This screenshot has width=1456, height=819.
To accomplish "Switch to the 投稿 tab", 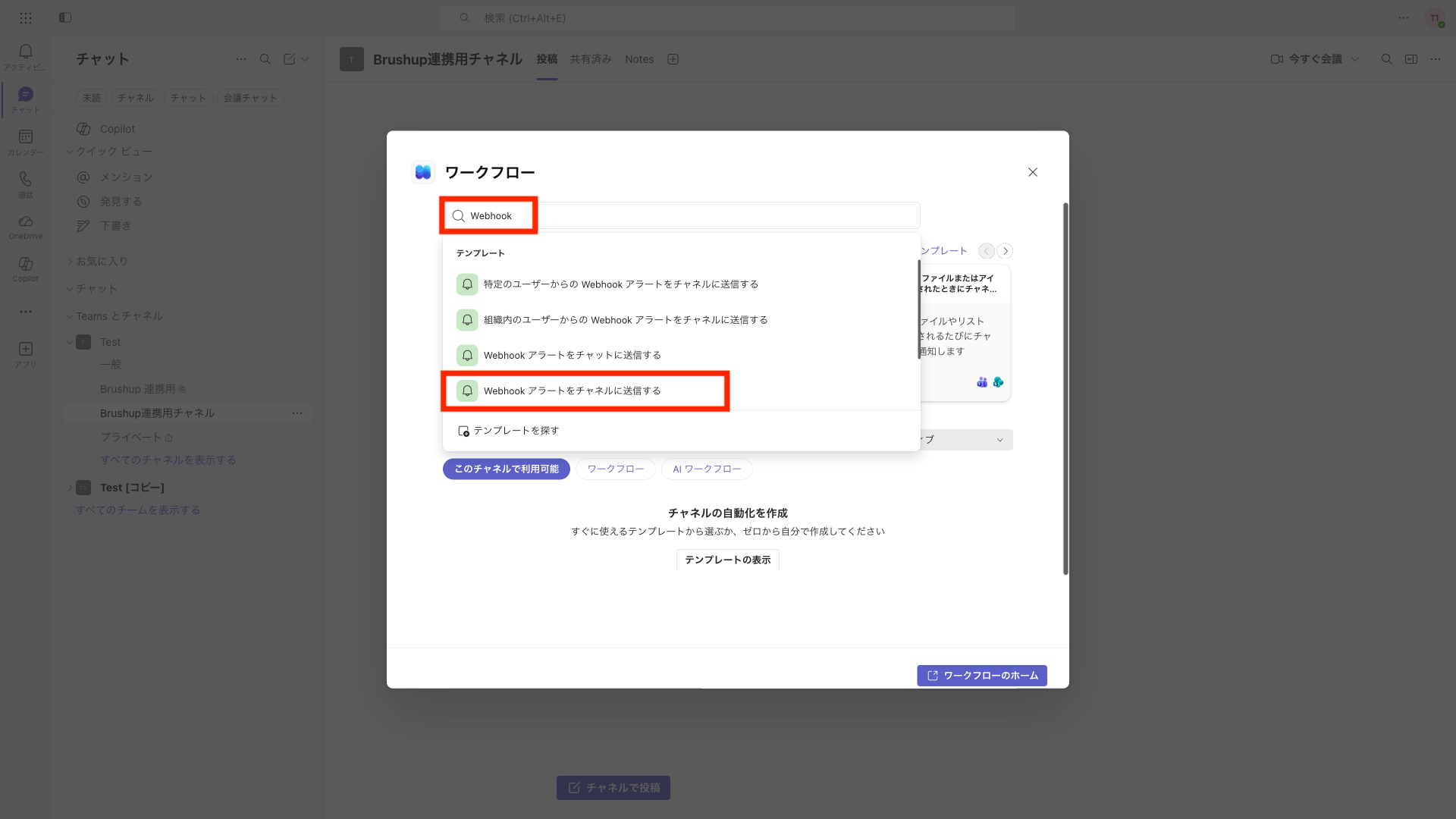I will coord(547,59).
